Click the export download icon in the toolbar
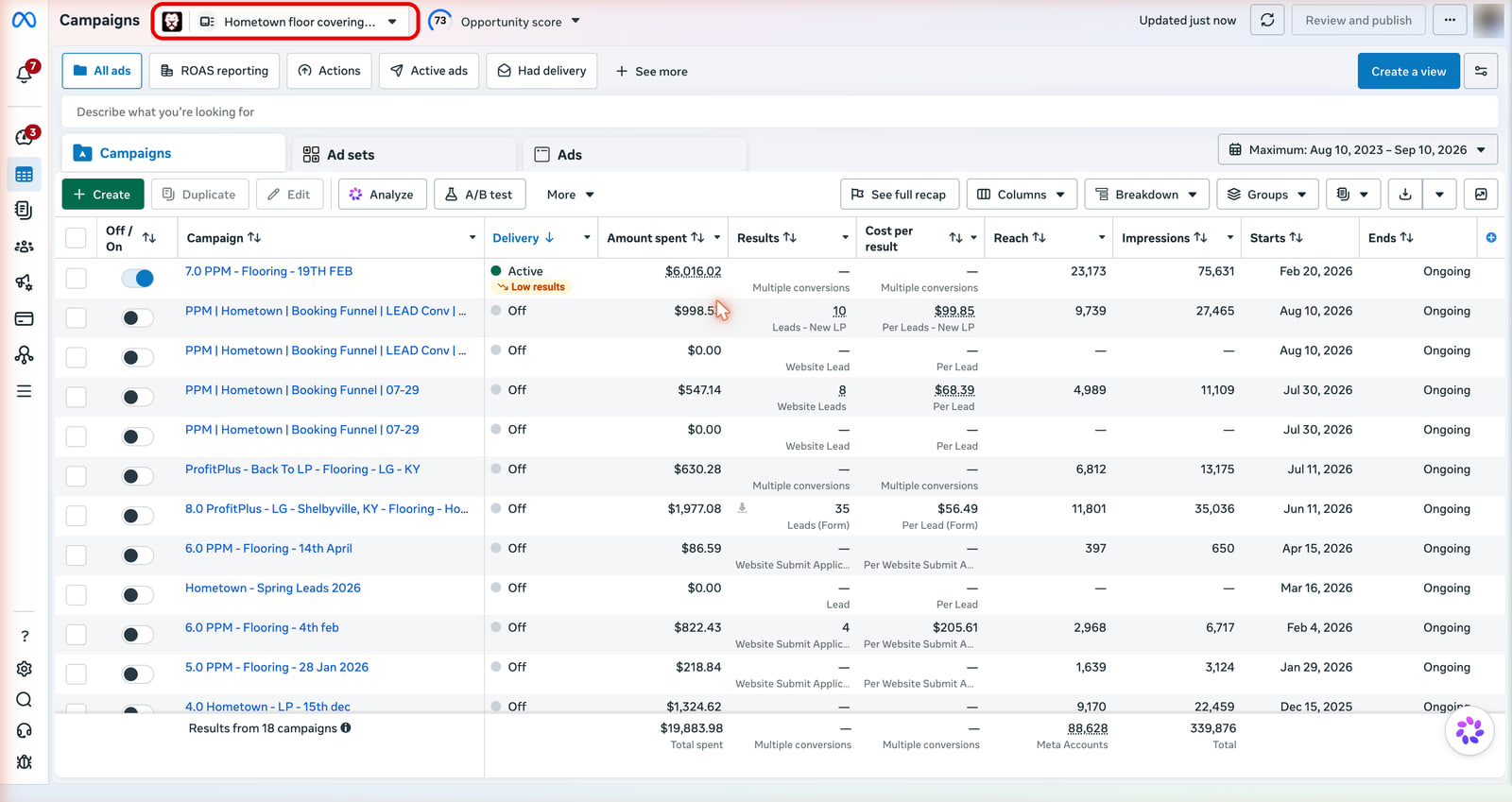This screenshot has width=1512, height=802. 1405,195
